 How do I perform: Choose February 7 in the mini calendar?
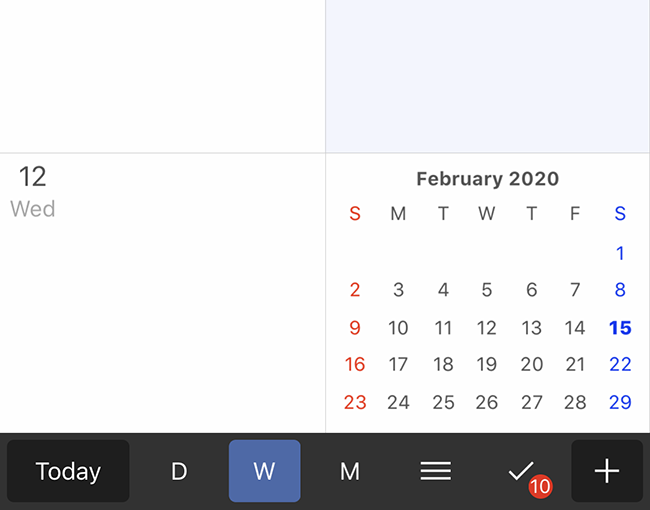pos(575,291)
